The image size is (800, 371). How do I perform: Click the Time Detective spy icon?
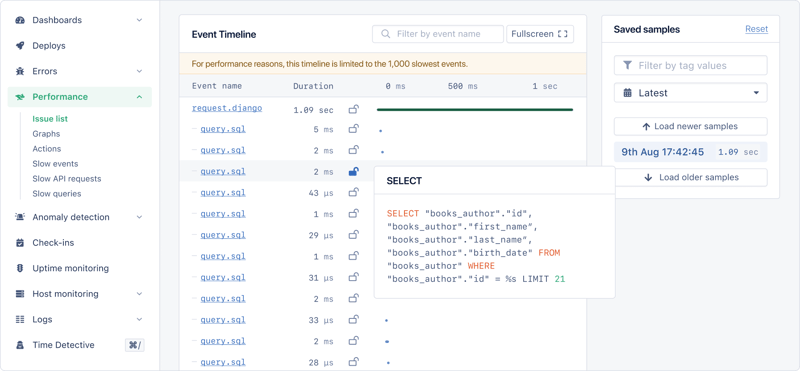coord(20,345)
